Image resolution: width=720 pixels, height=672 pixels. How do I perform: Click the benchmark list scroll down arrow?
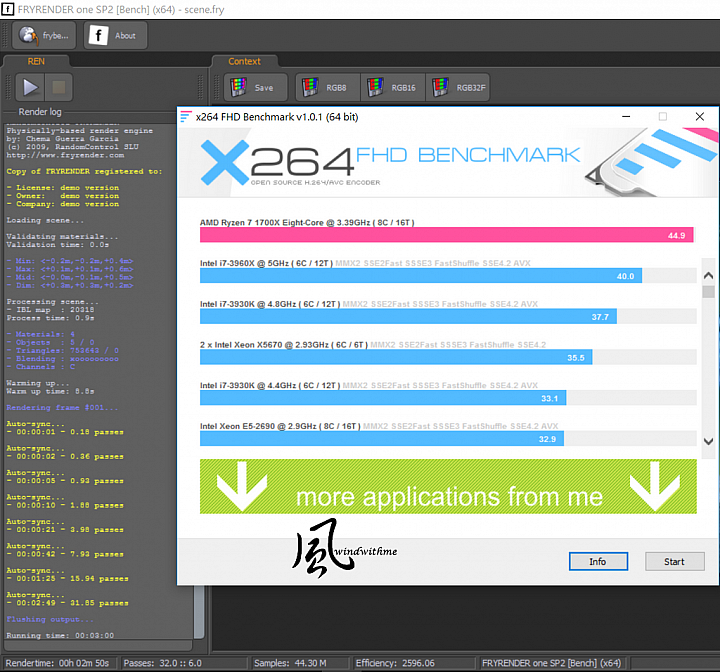[708, 441]
